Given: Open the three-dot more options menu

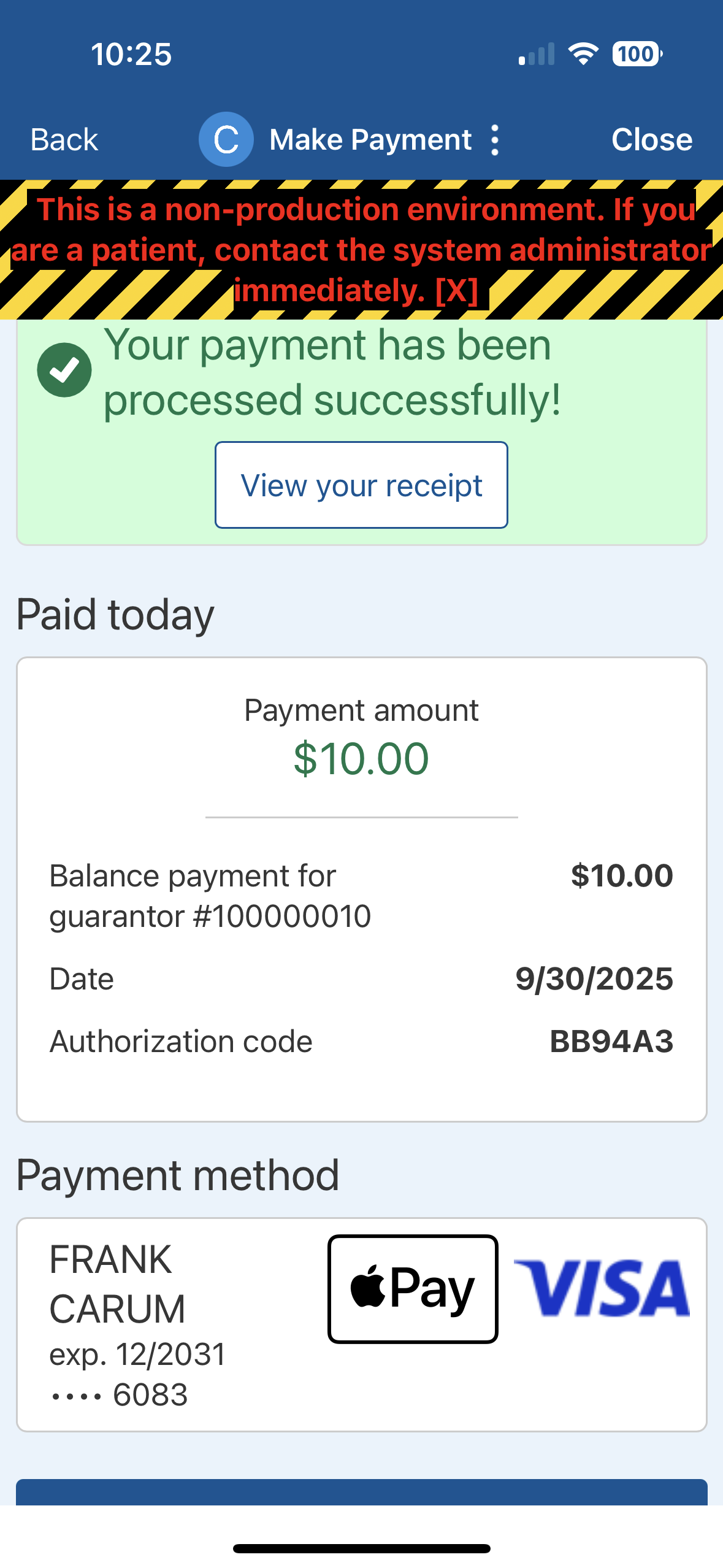Looking at the screenshot, I should 495,140.
